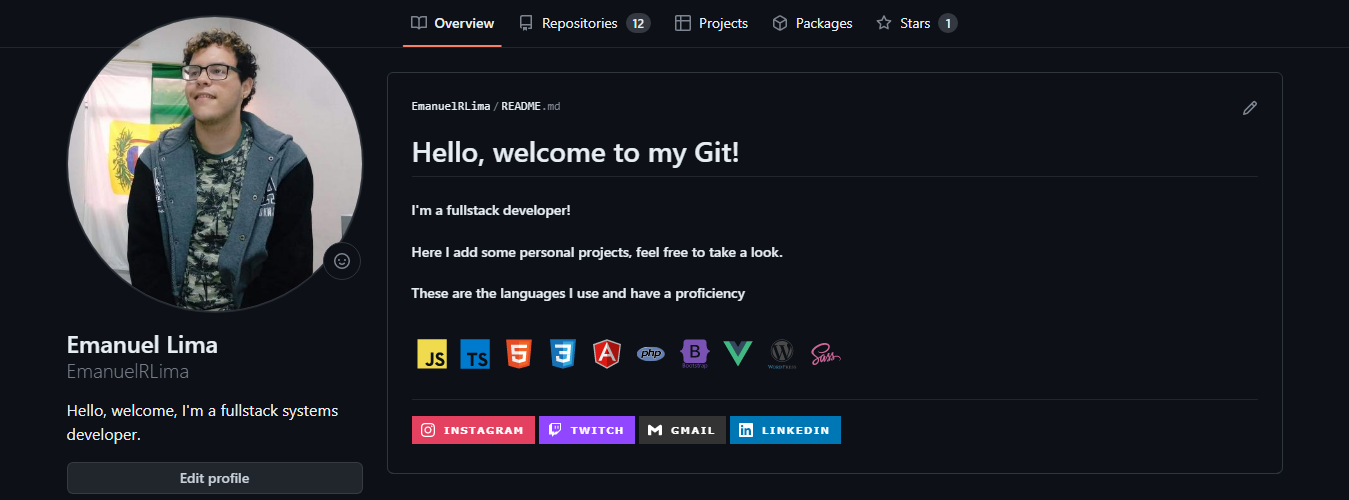
Task: Open the Twitch badge link
Action: [x=587, y=430]
